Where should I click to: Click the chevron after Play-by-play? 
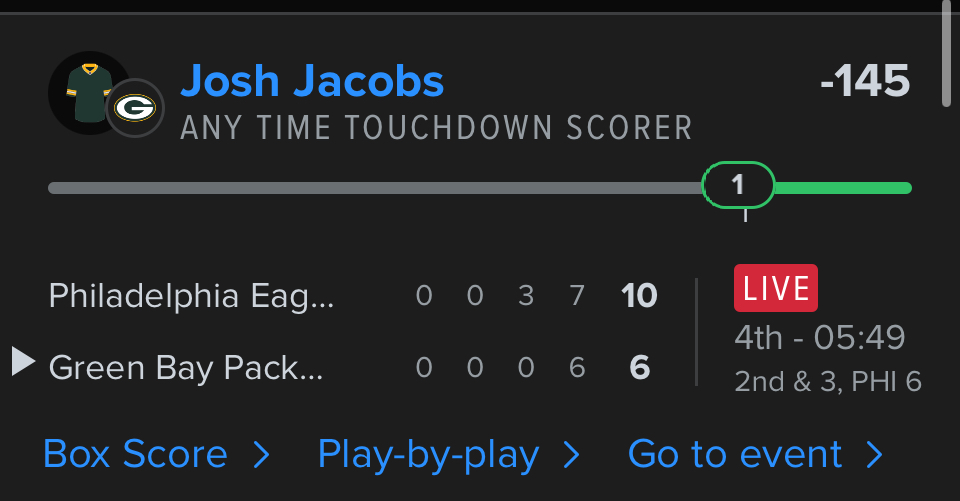[x=572, y=456]
